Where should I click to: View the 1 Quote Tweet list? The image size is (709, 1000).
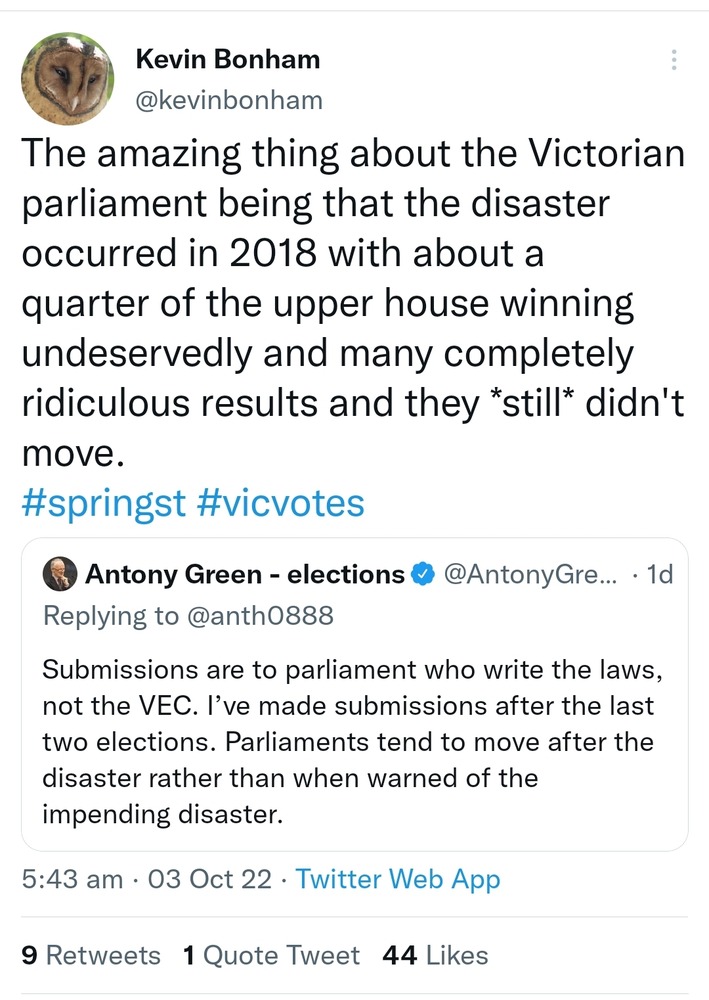pos(271,955)
